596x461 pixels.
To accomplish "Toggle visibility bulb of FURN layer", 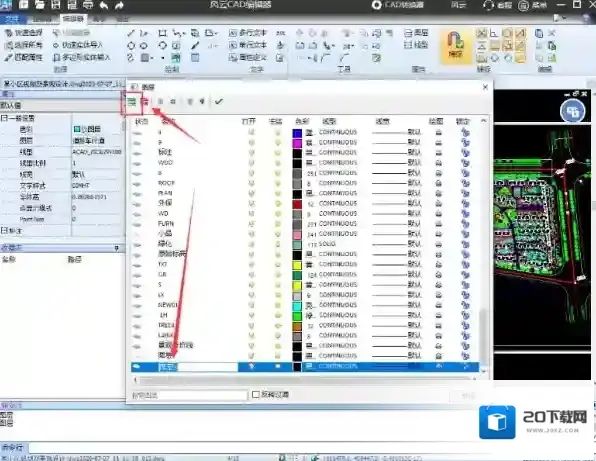I will tap(251, 224).
